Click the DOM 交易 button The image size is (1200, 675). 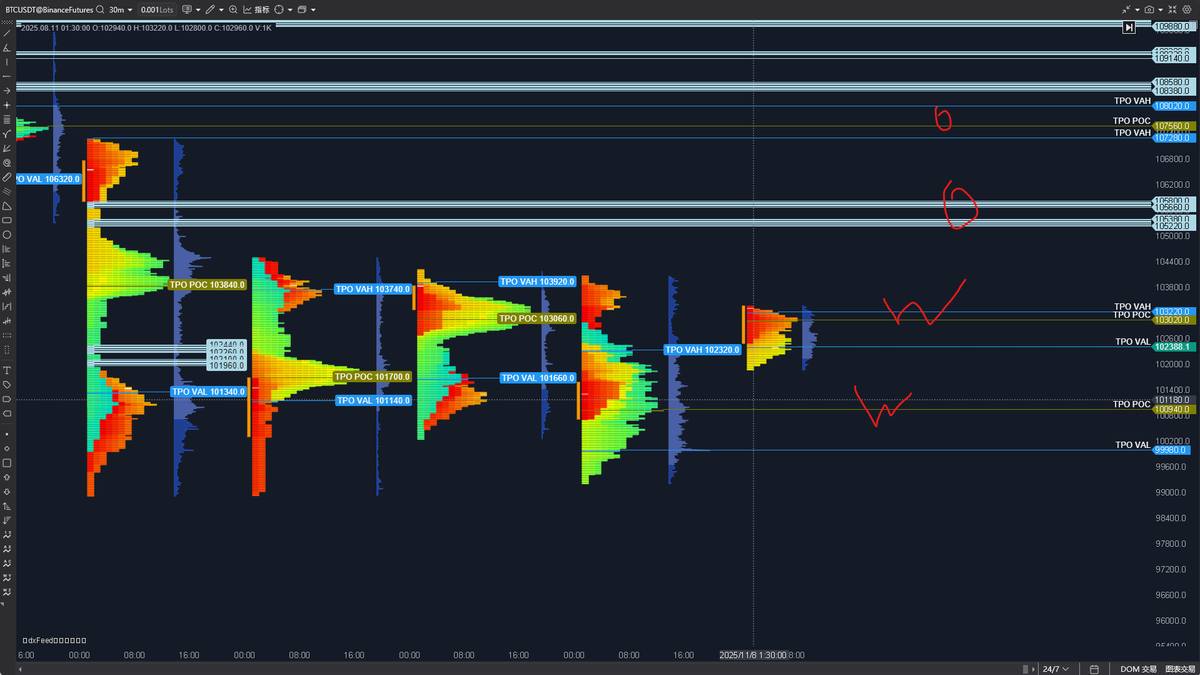click(1138, 669)
